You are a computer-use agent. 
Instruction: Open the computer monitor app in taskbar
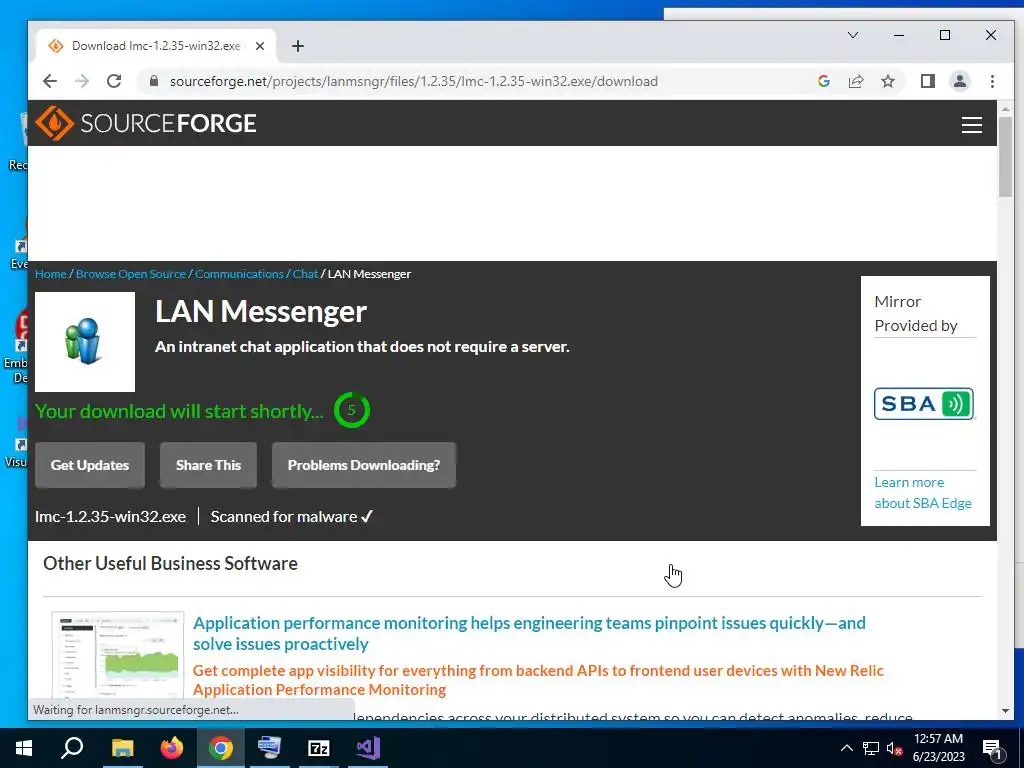click(x=270, y=748)
